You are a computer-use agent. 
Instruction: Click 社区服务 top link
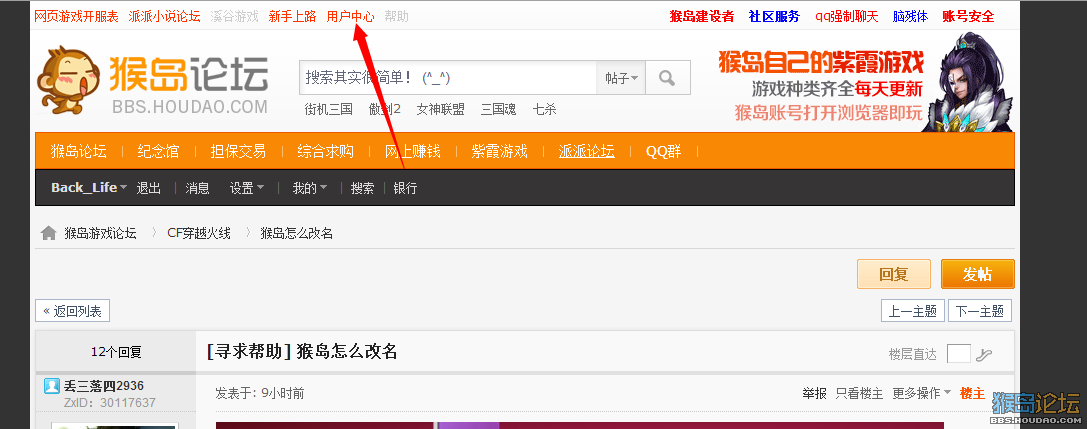(x=774, y=16)
